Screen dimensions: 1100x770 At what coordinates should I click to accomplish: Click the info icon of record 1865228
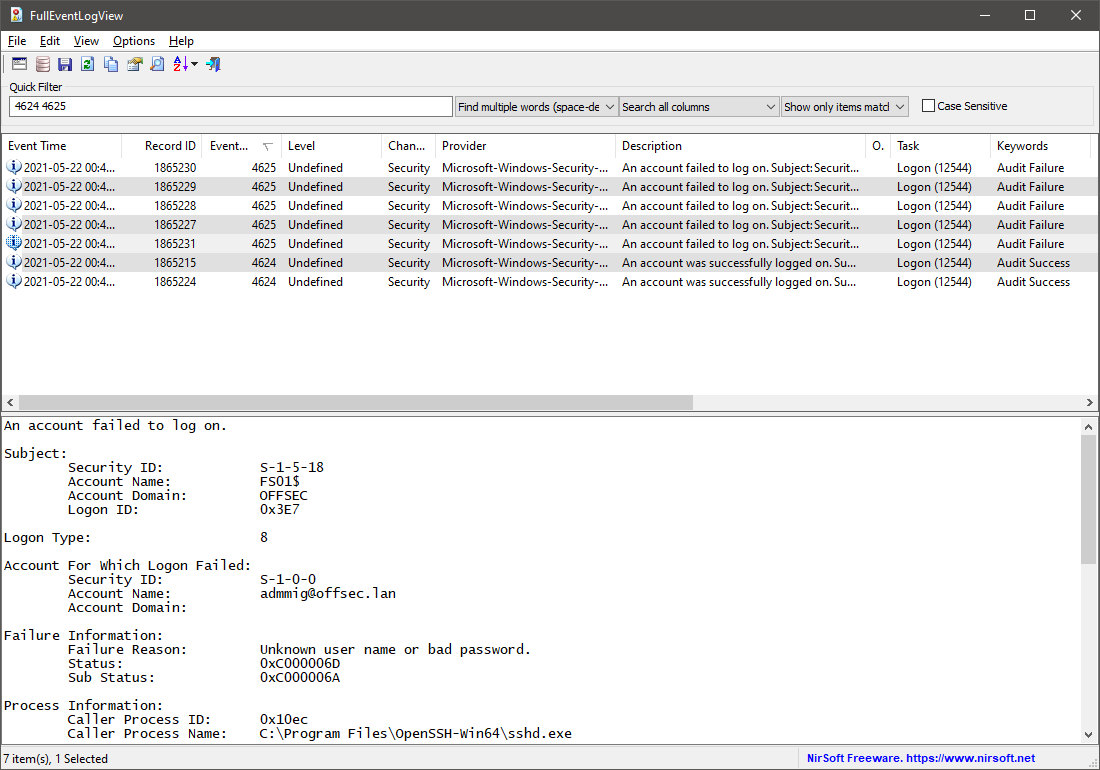[14, 205]
